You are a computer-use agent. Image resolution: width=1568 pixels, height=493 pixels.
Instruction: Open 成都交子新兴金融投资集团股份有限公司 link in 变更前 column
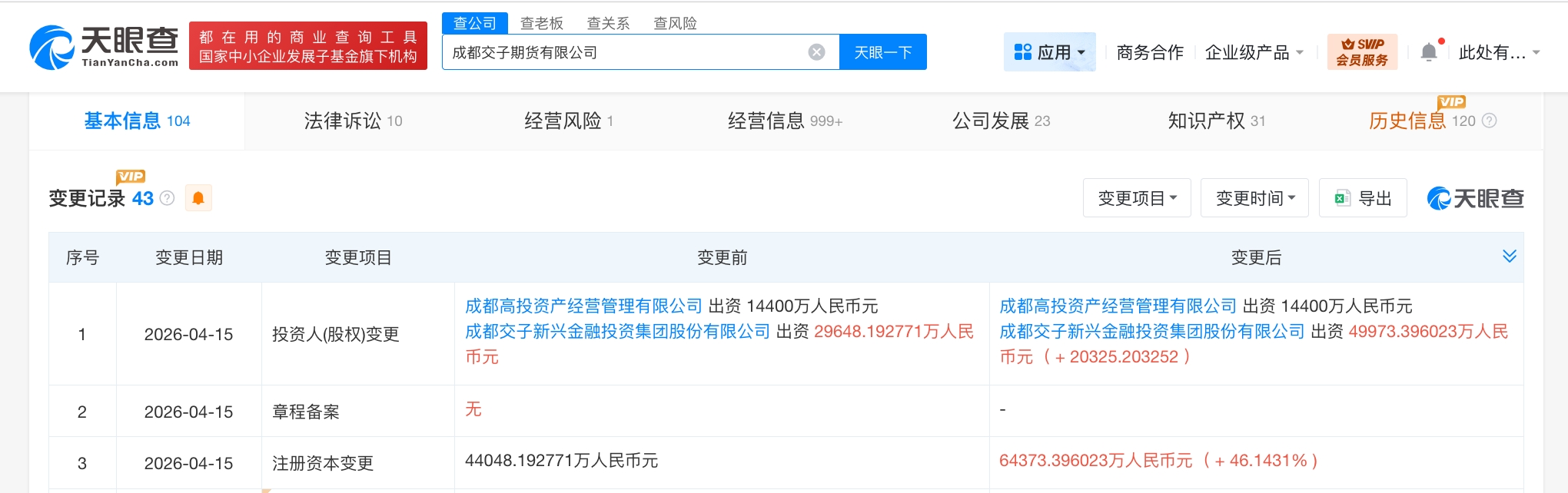(x=617, y=331)
